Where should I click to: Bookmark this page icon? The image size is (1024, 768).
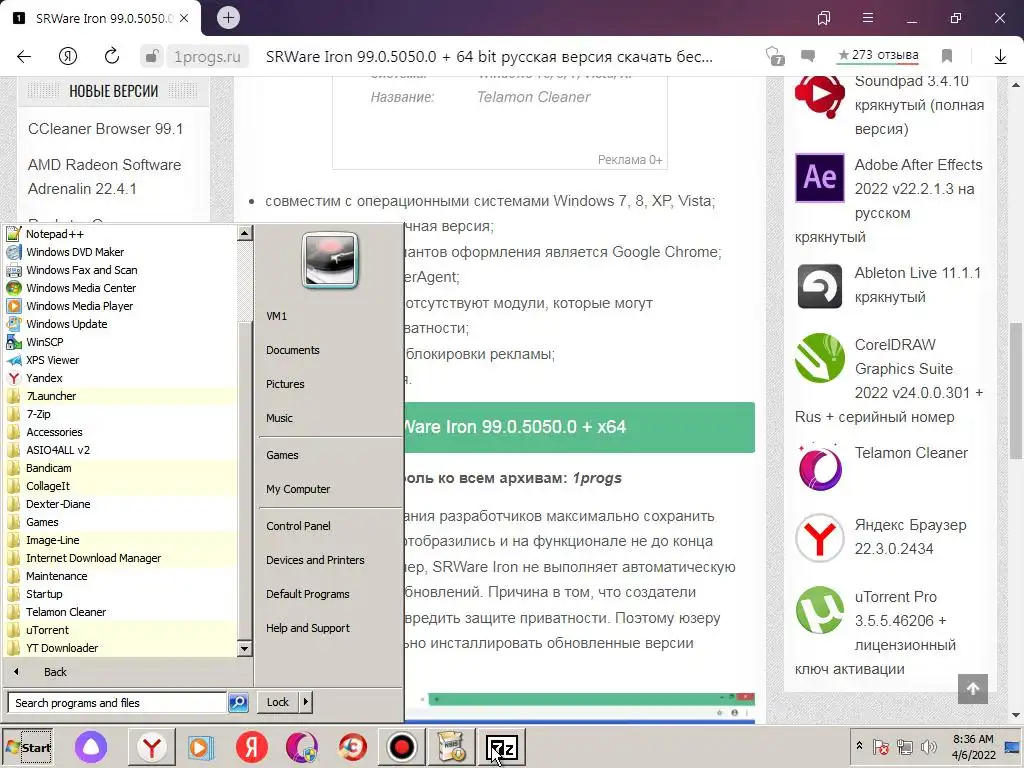pos(947,56)
